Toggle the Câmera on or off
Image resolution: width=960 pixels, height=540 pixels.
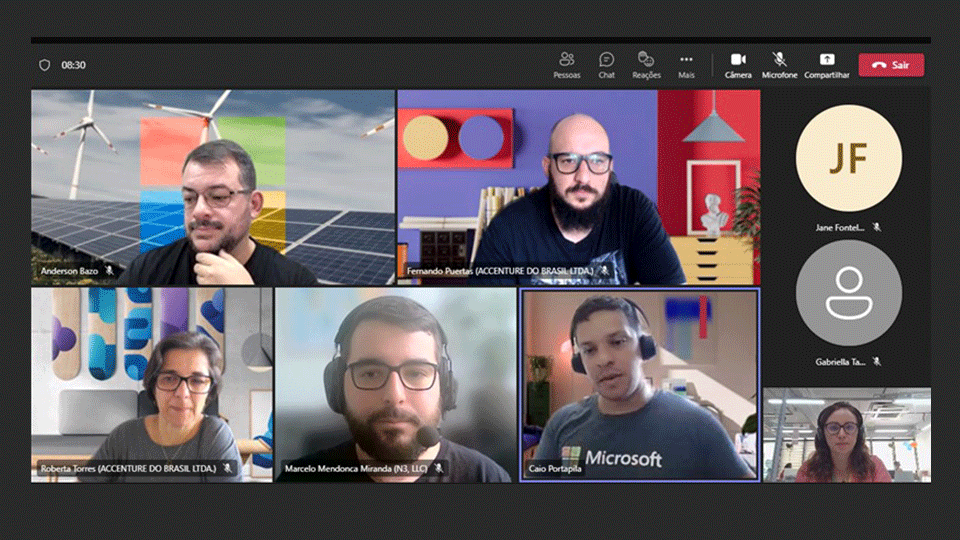738,65
